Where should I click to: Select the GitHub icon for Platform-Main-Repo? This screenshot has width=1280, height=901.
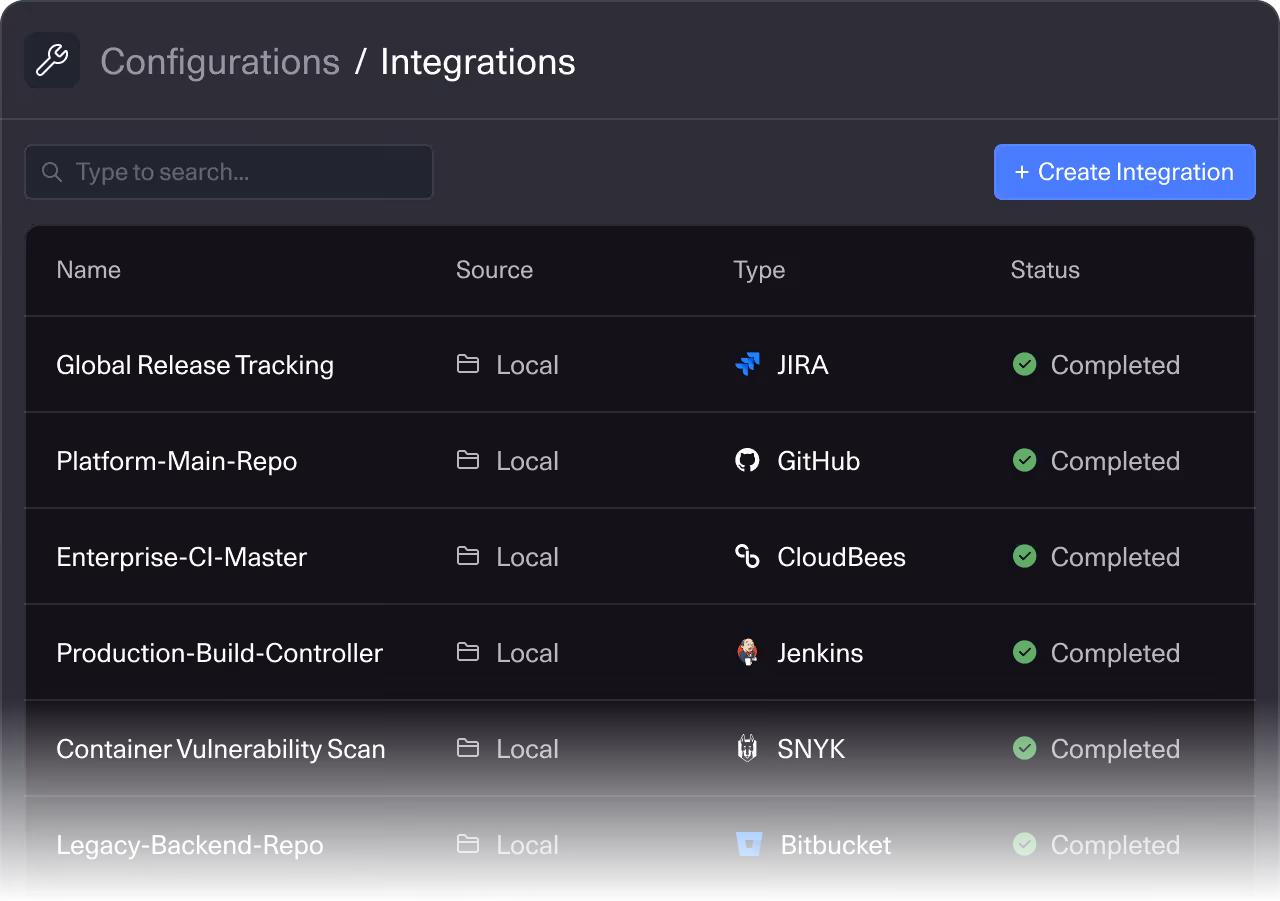tap(747, 460)
